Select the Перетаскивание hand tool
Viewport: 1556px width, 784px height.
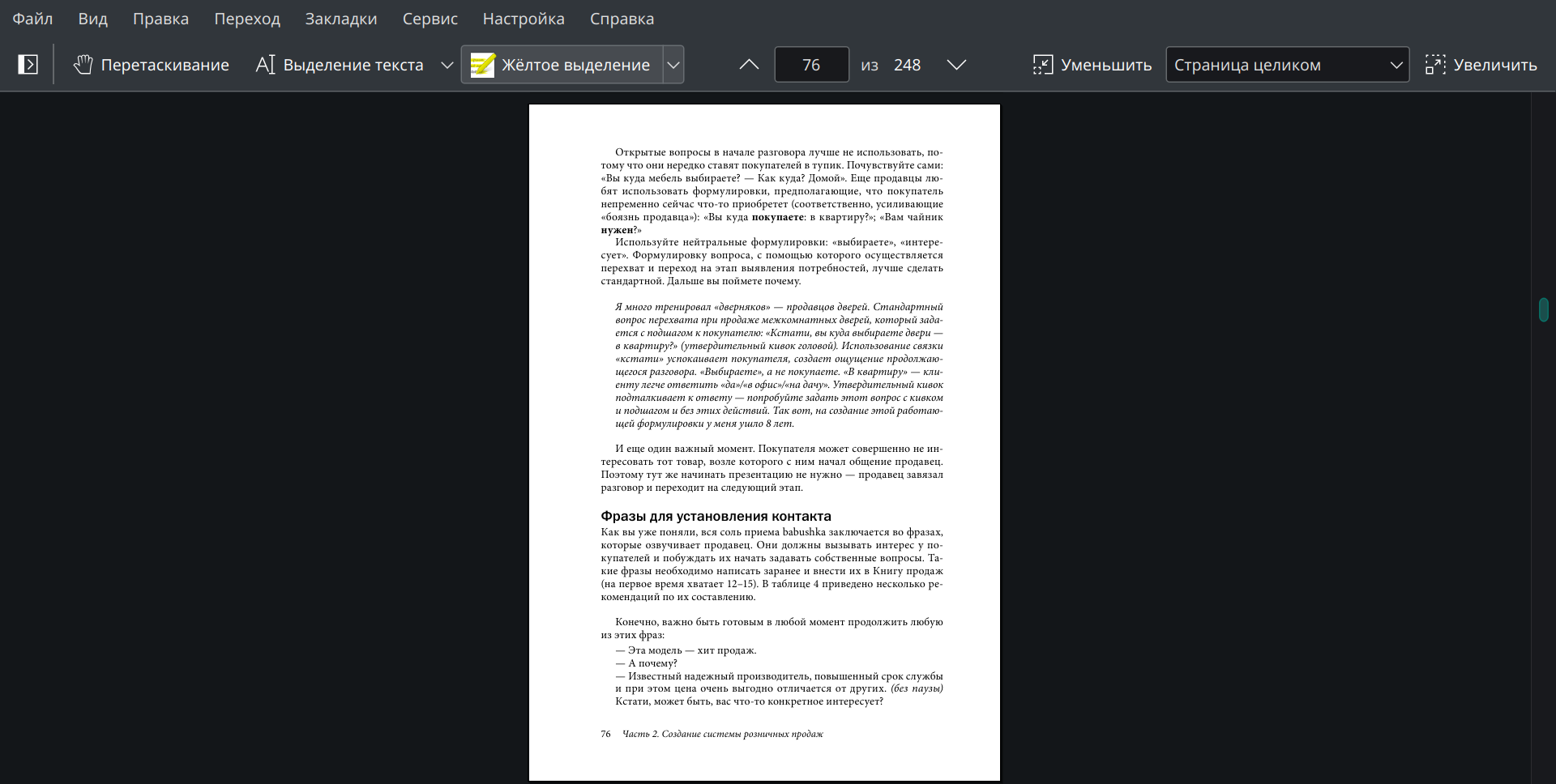point(152,65)
